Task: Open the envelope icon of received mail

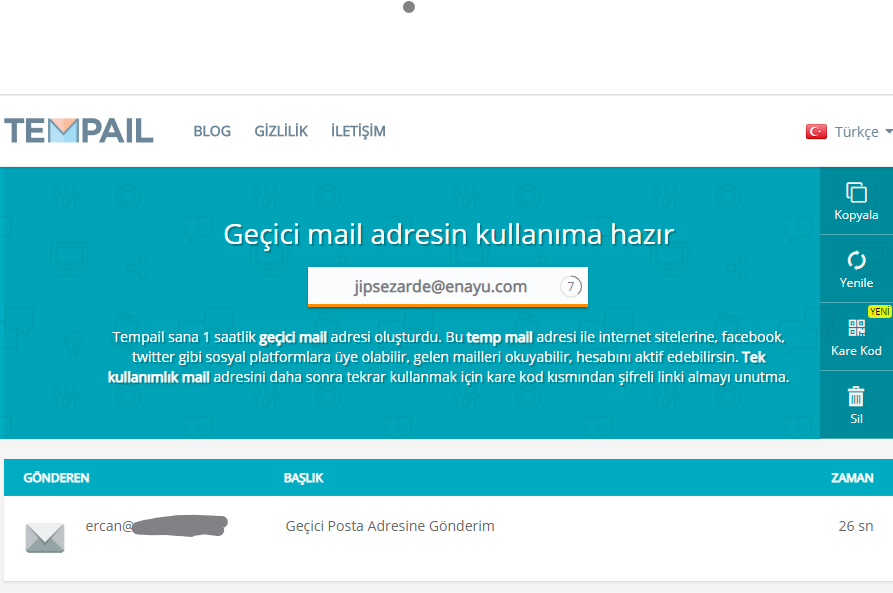Action: pyautogui.click(x=45, y=537)
